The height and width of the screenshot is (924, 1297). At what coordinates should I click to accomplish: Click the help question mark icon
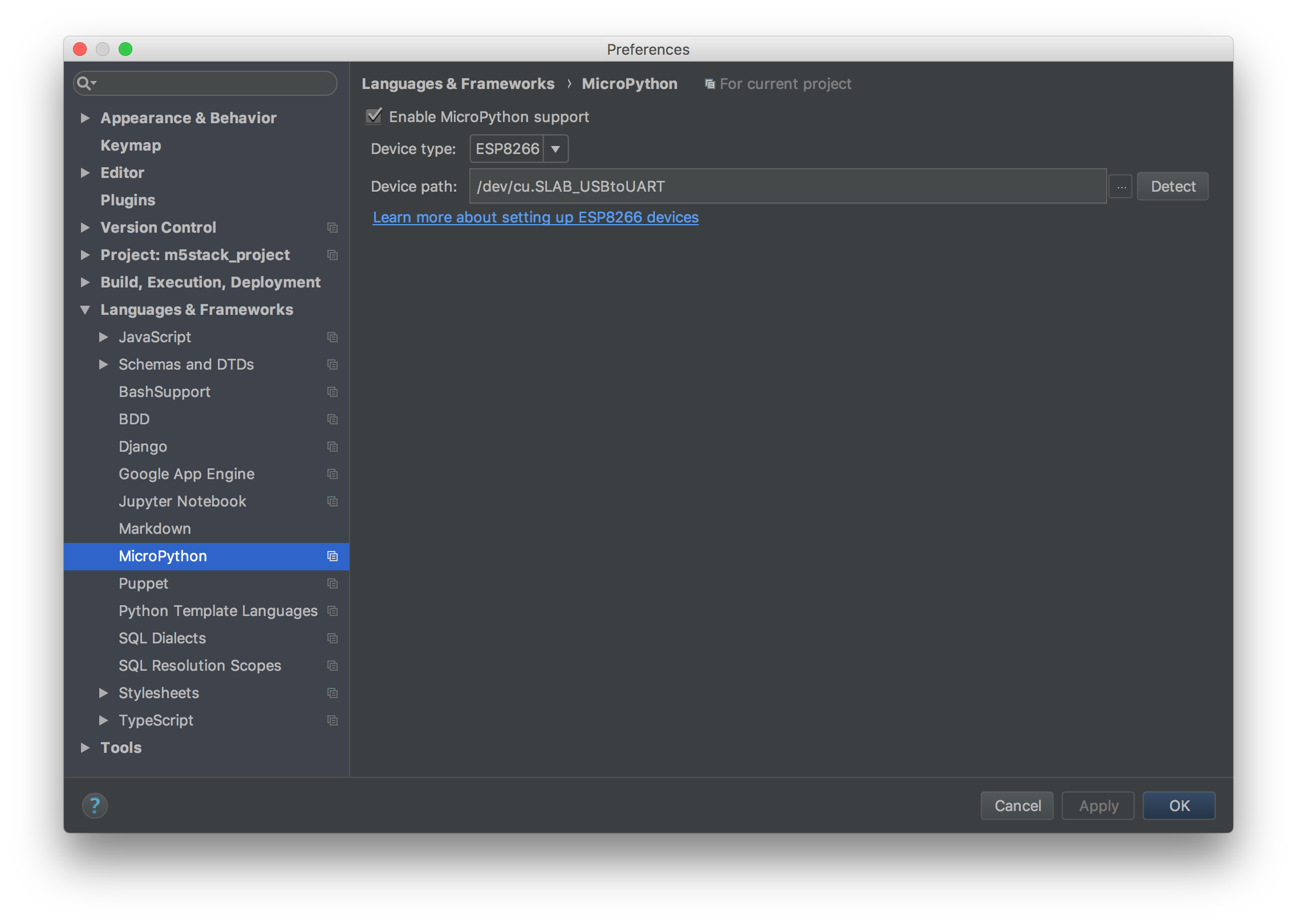(95, 805)
